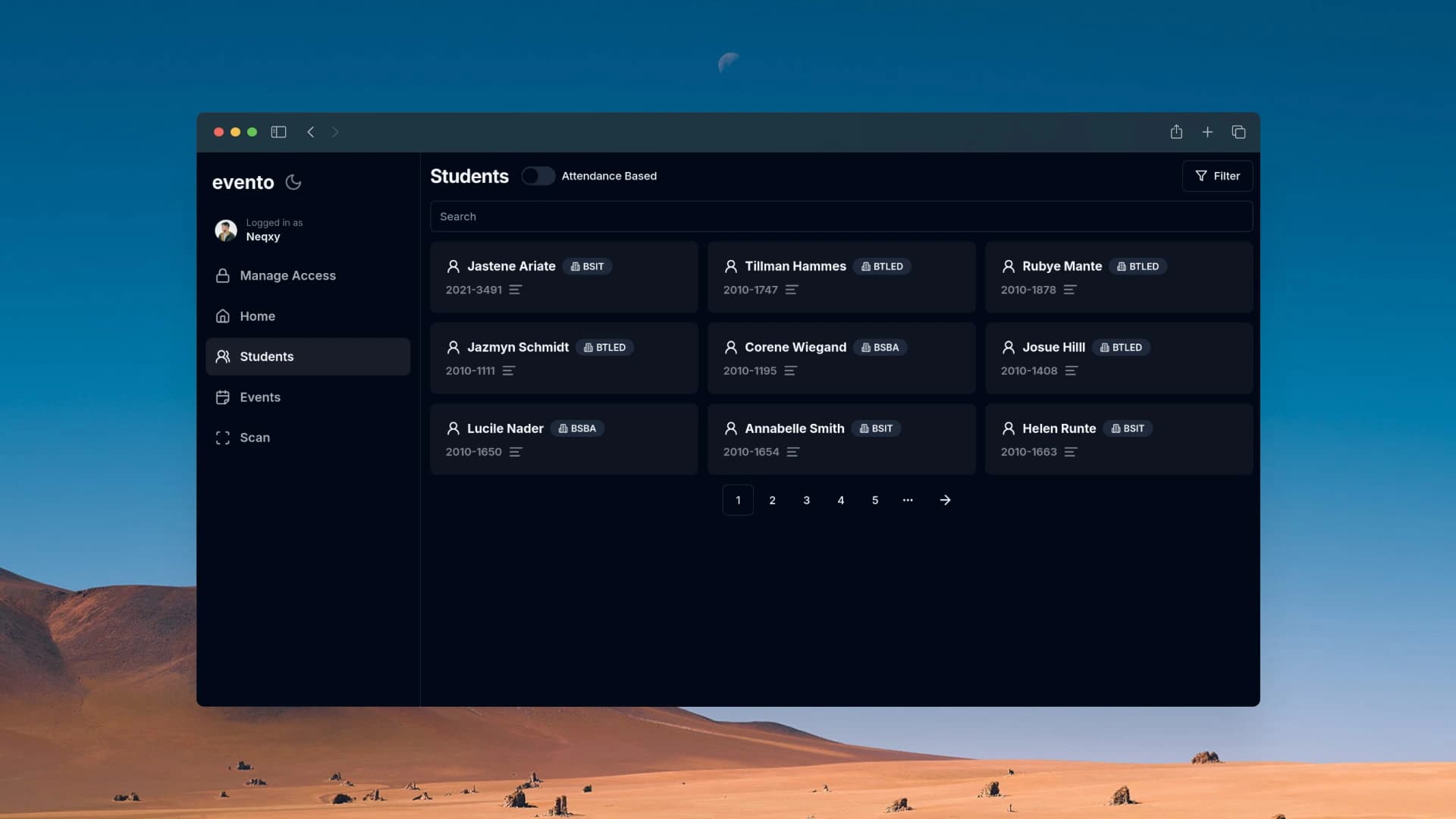The height and width of the screenshot is (819, 1456).
Task: Open details lines icon for Helen Runte
Action: [1071, 452]
